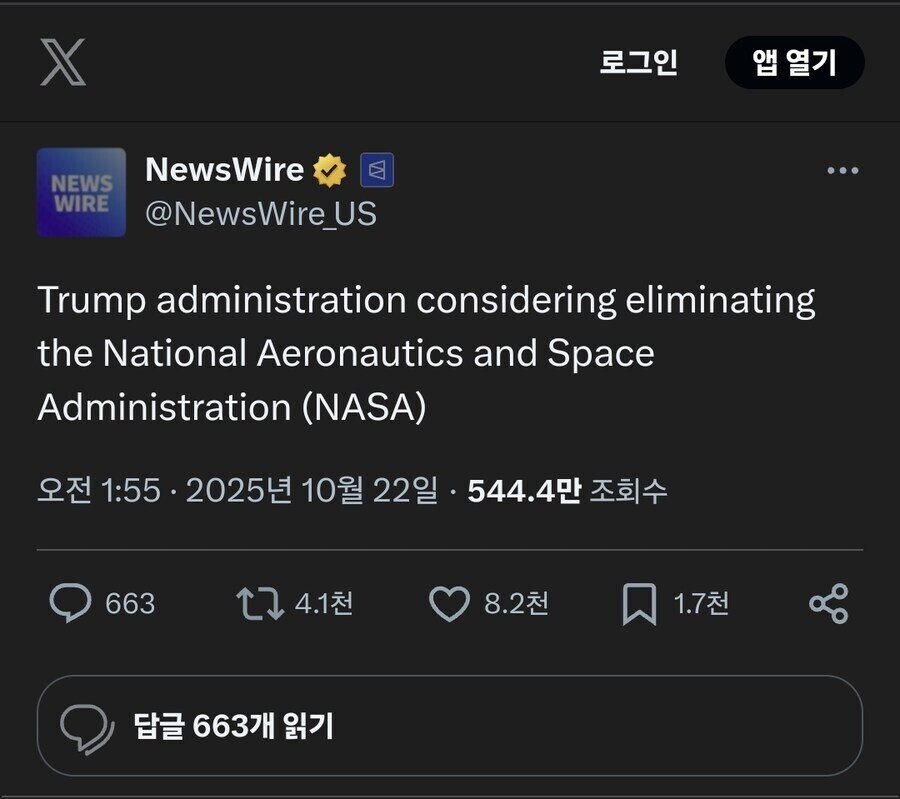Click the 8.2천 likes count
Screen dimensions: 900x799
516,603
